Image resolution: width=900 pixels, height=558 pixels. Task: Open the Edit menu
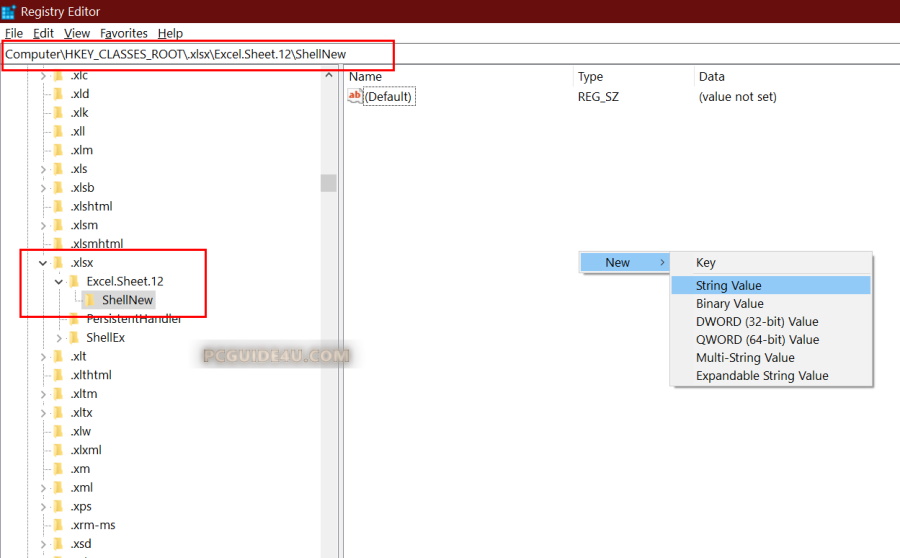point(43,33)
